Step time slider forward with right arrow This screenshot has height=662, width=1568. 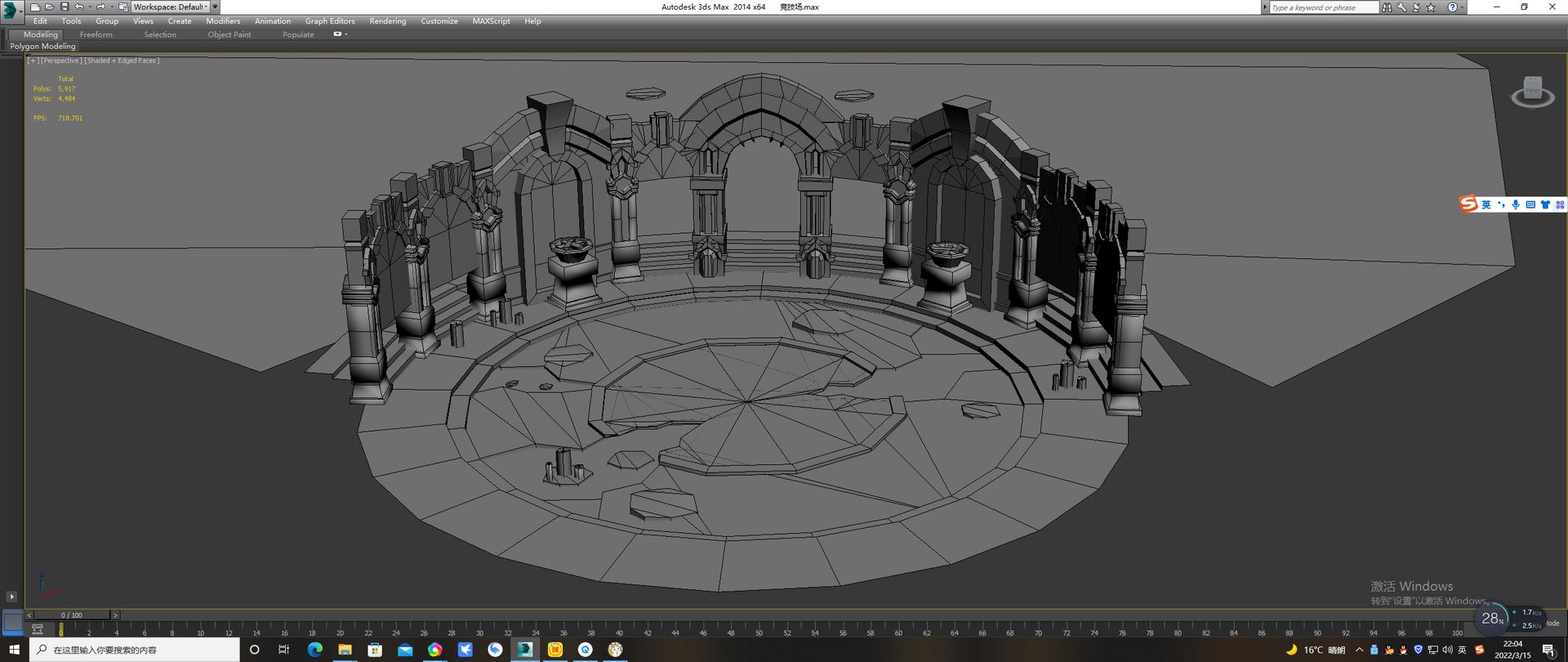115,615
